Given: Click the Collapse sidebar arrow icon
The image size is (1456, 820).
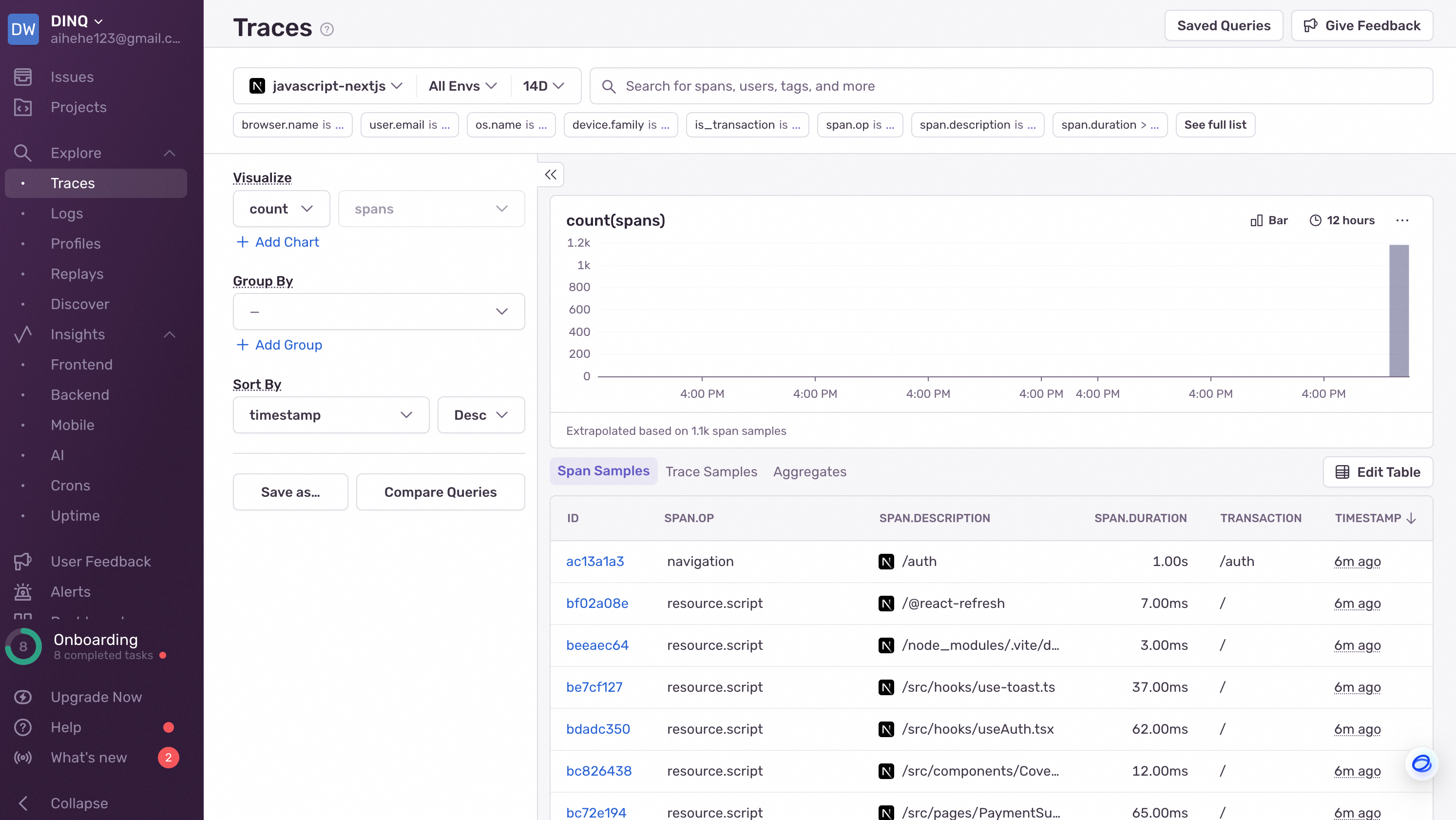Looking at the screenshot, I should [22, 803].
